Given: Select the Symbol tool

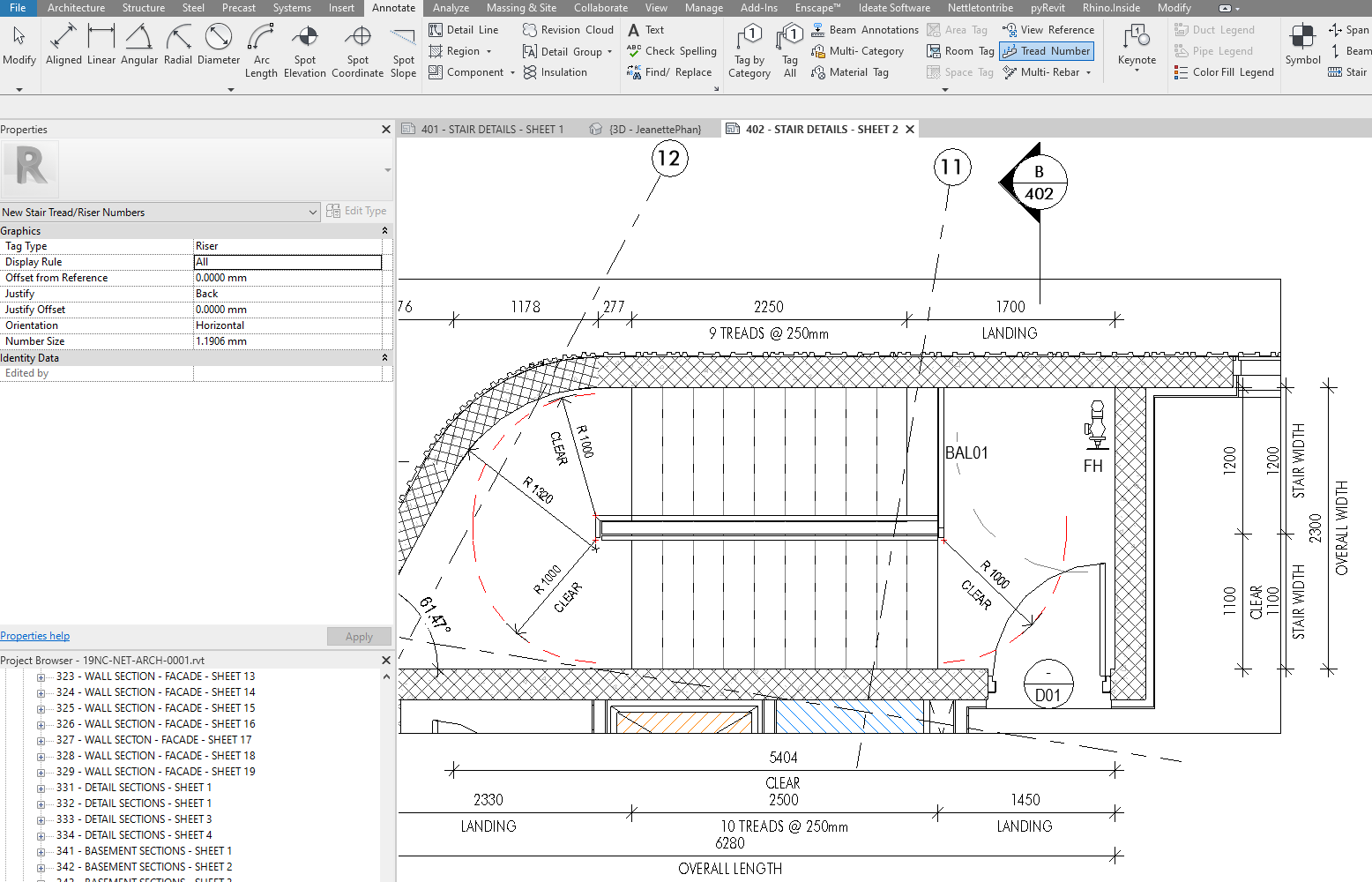Looking at the screenshot, I should (x=1302, y=44).
